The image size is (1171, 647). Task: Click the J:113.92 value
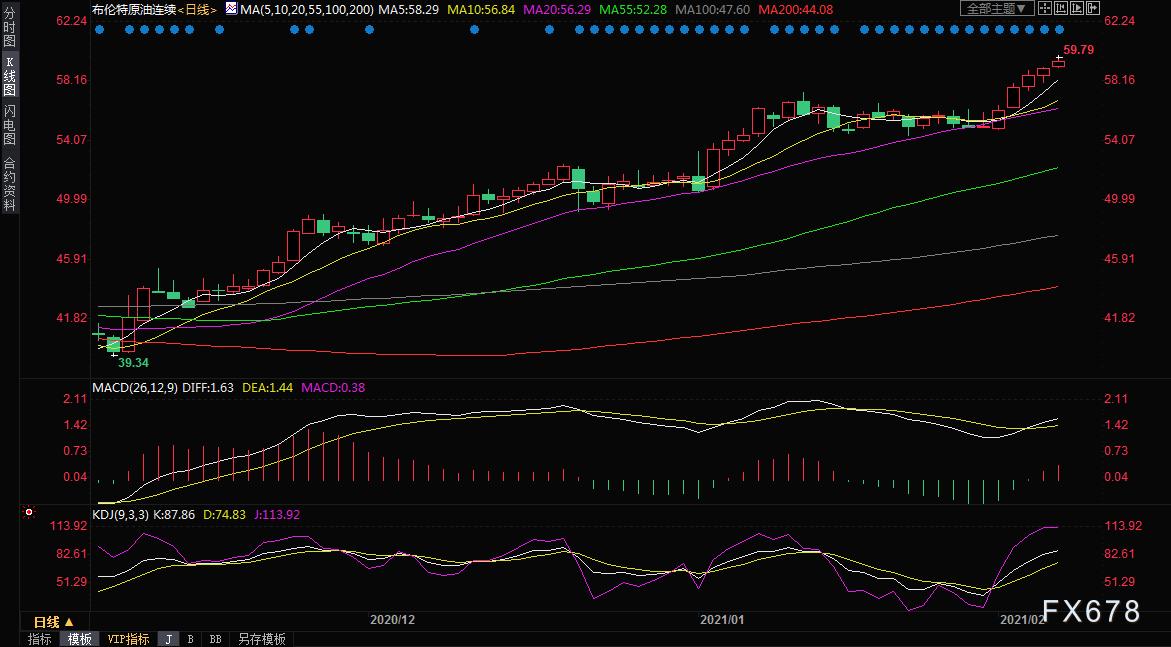point(279,515)
